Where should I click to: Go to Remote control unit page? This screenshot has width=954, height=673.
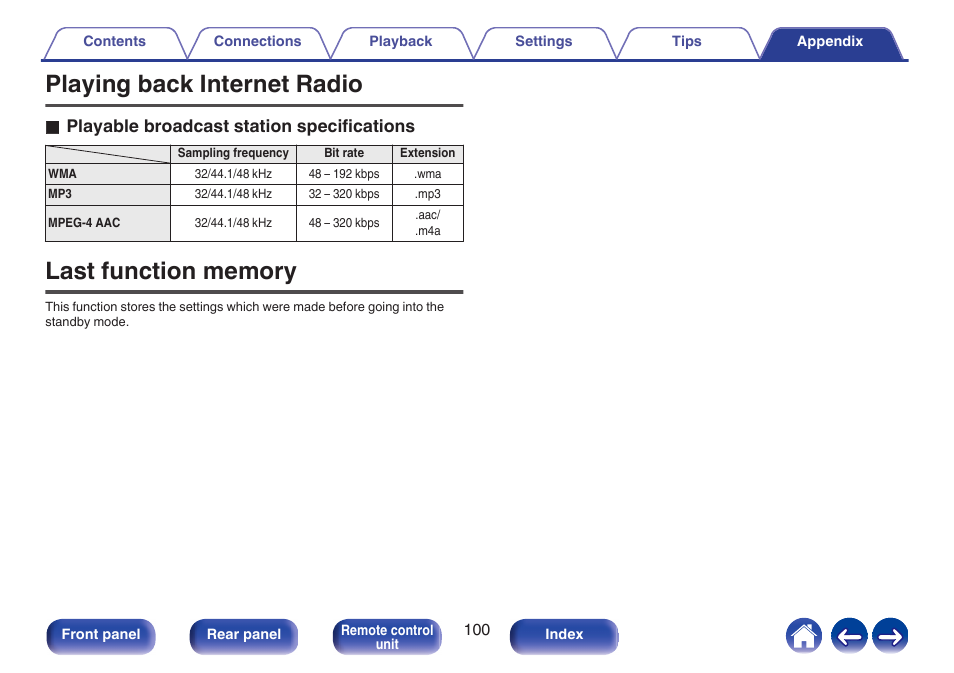[387, 636]
